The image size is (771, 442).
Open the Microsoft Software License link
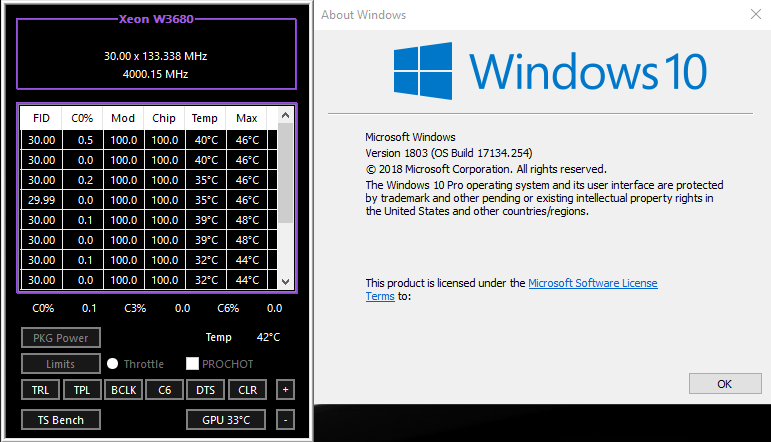coord(593,283)
